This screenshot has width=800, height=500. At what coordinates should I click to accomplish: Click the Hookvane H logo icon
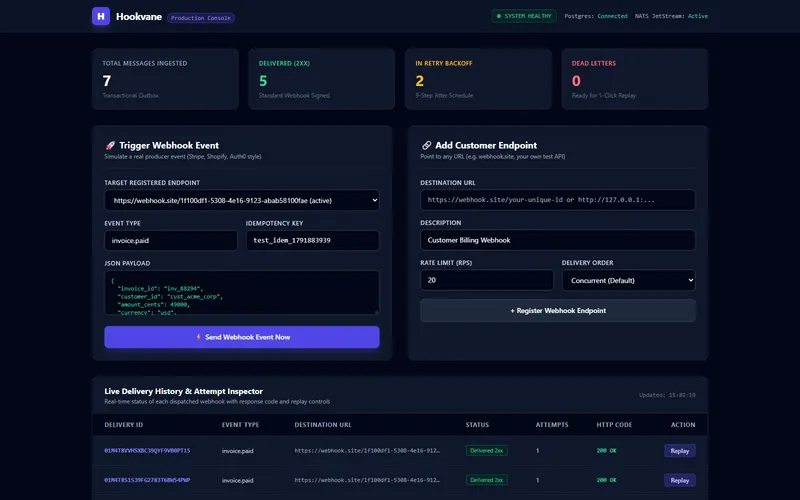pyautogui.click(x=101, y=16)
